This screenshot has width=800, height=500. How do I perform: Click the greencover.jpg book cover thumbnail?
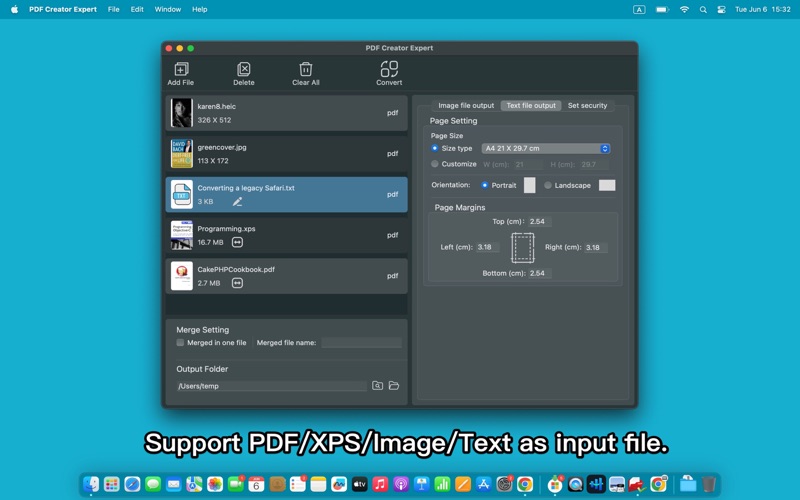182,154
